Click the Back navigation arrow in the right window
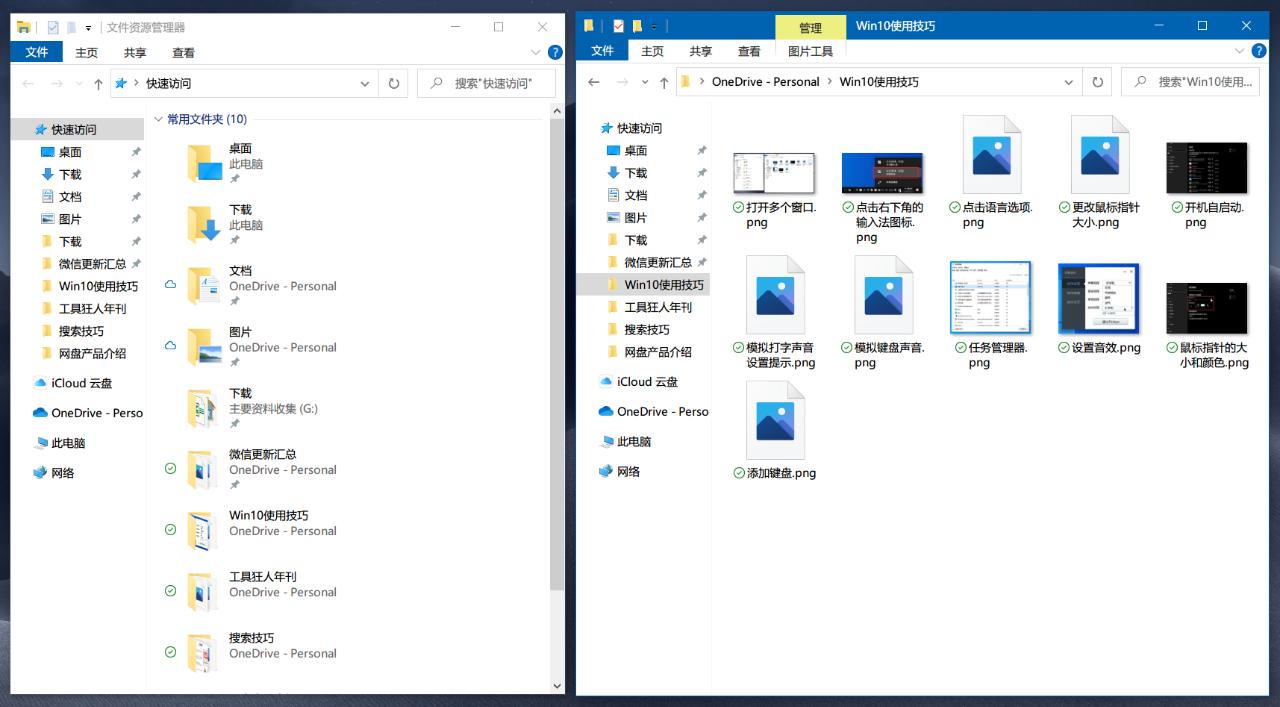The height and width of the screenshot is (707, 1280). 592,81
